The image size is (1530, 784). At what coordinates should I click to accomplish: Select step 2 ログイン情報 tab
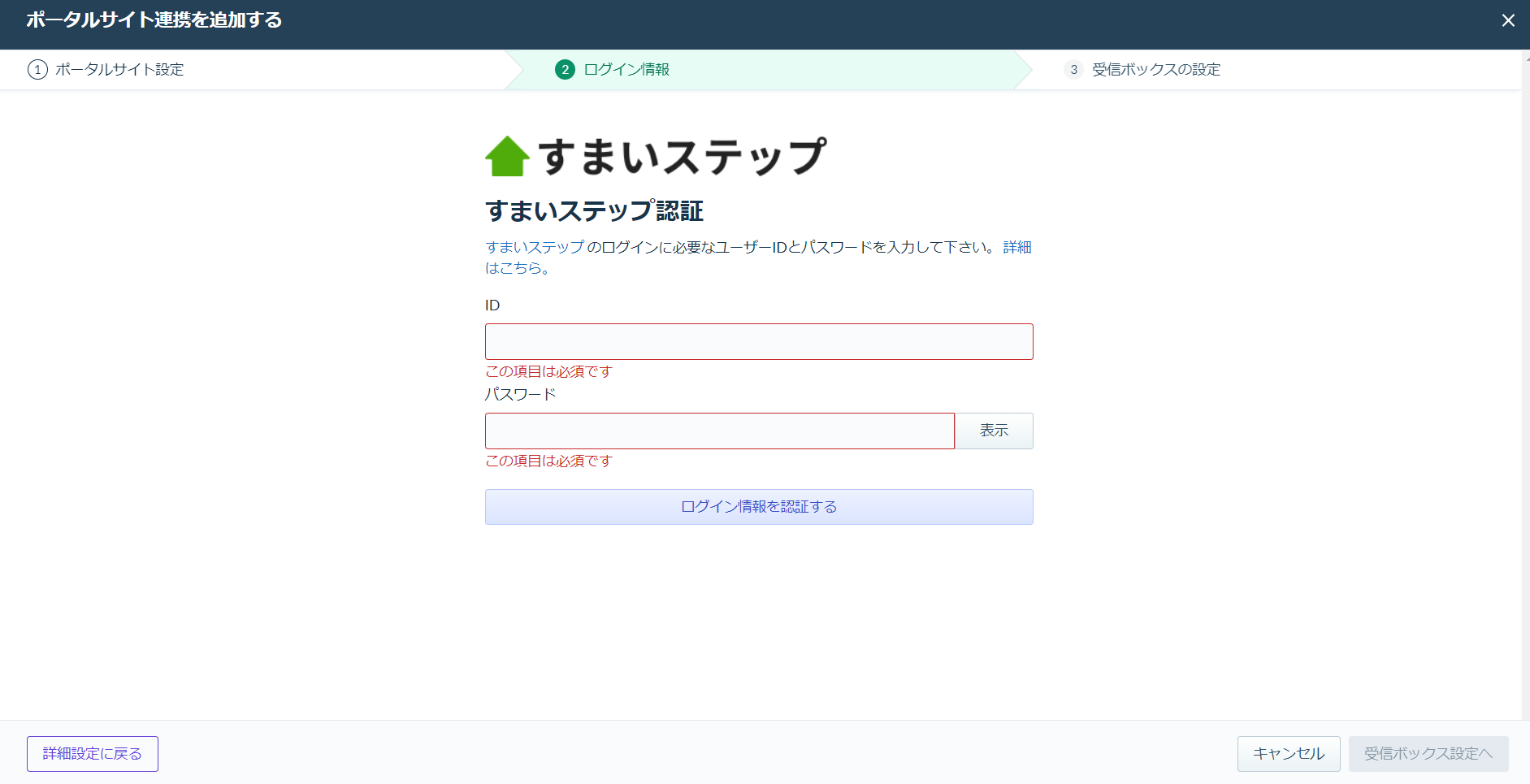(x=613, y=70)
